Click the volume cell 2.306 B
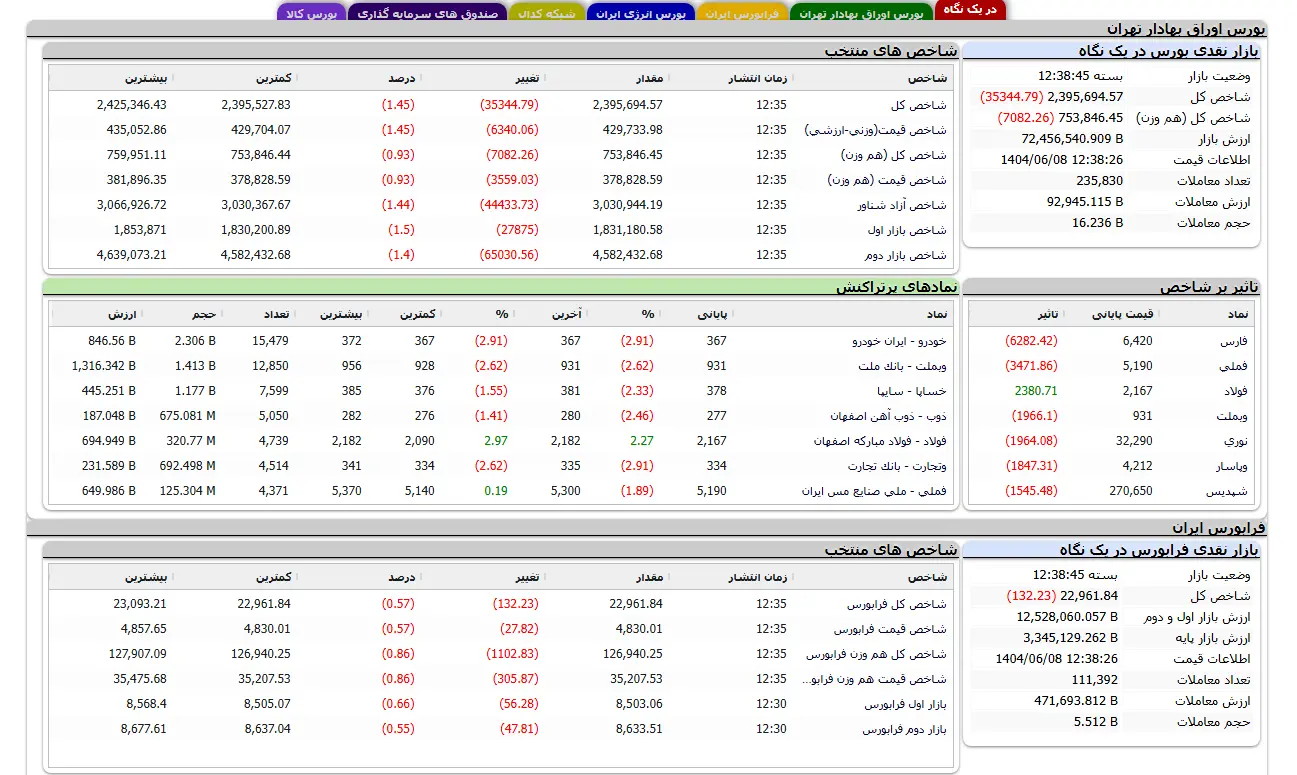 (x=195, y=341)
